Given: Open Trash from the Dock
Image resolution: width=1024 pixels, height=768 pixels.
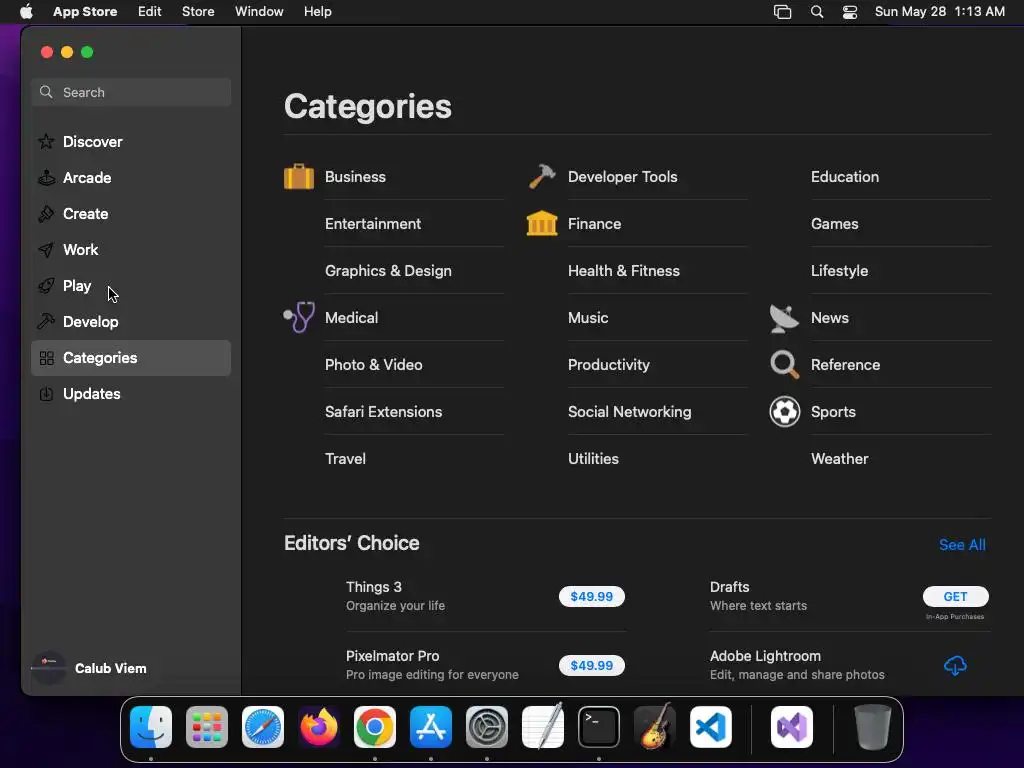Looking at the screenshot, I should [872, 727].
